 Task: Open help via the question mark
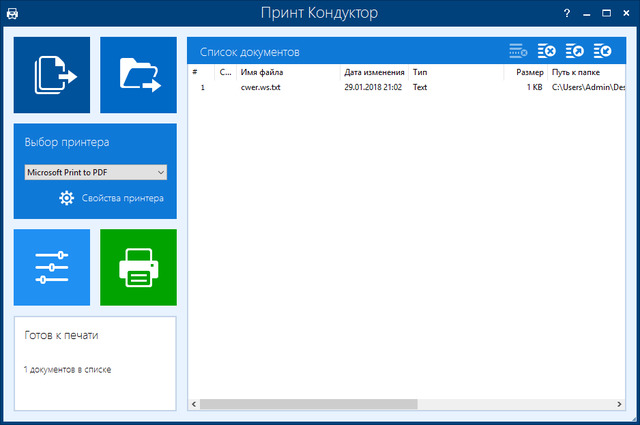[568, 14]
